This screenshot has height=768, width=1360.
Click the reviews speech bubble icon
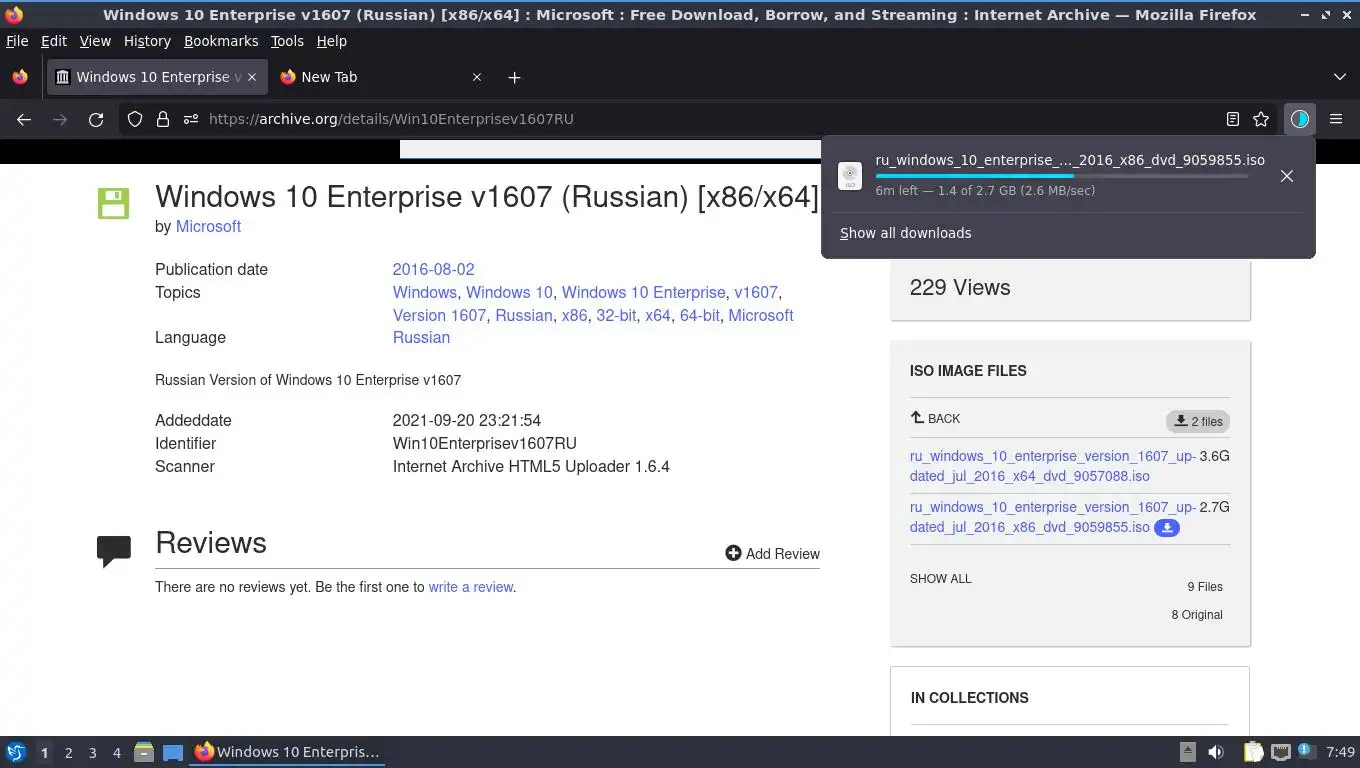(114, 550)
